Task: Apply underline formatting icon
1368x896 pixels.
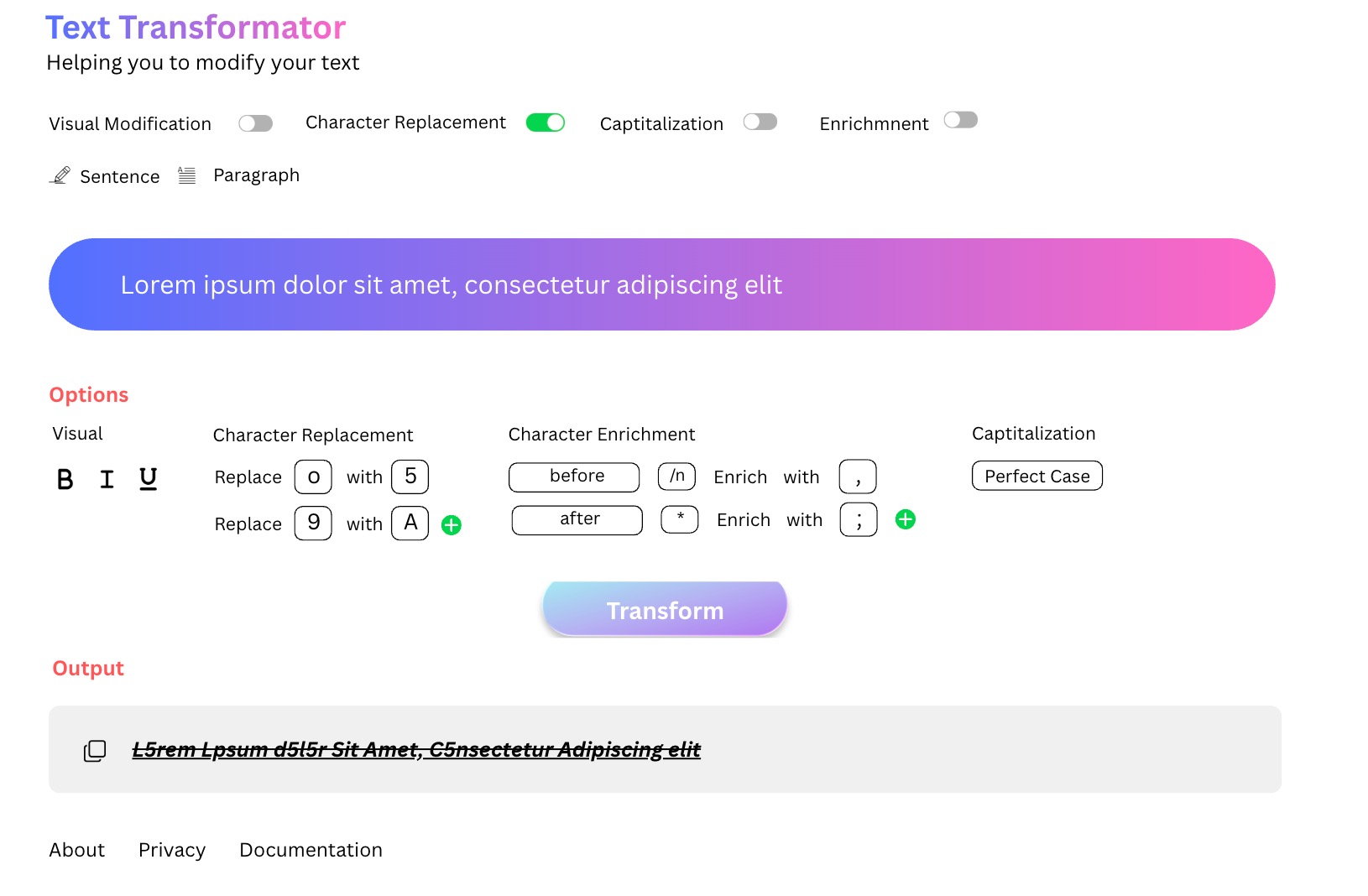Action: (148, 478)
